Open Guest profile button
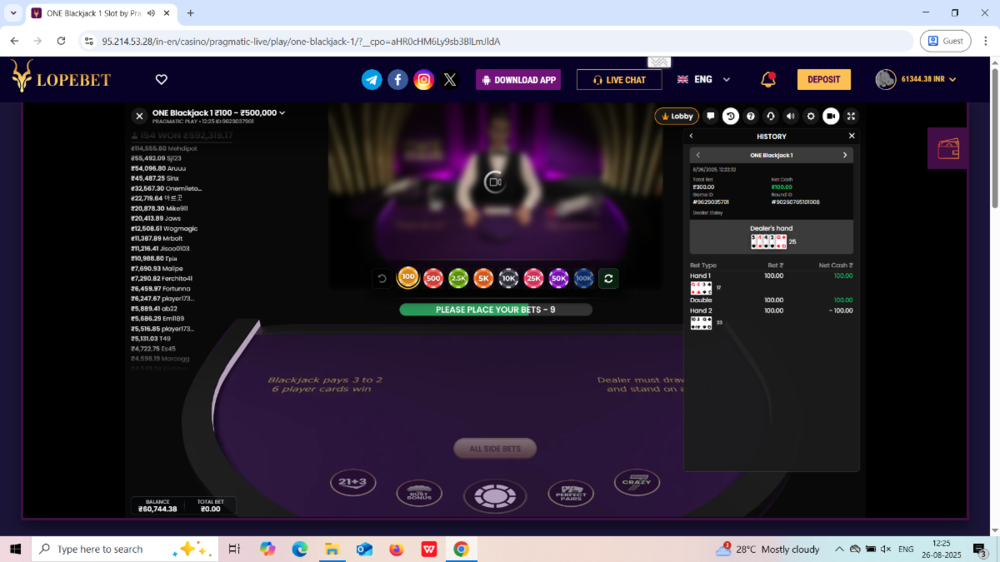 pyautogui.click(x=946, y=41)
